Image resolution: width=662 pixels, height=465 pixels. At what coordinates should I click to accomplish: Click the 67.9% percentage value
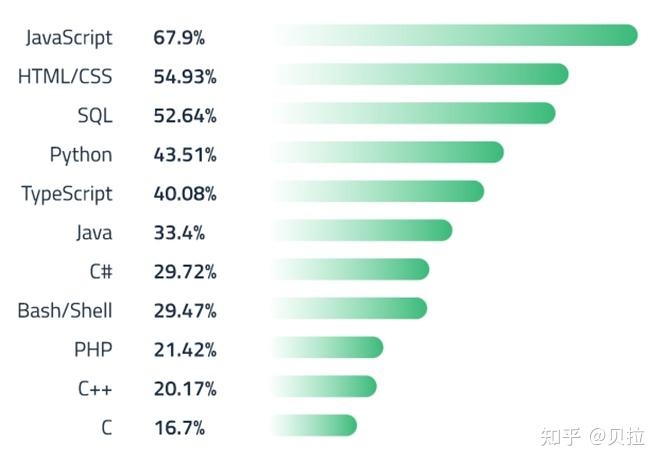tap(179, 38)
